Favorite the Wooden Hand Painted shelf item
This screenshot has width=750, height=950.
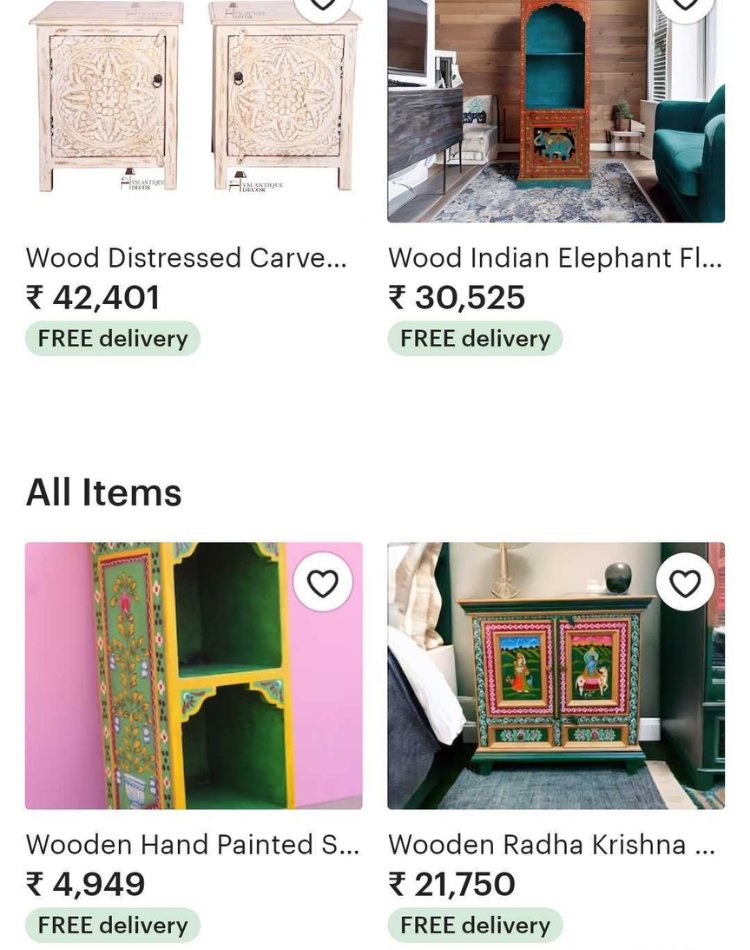(322, 582)
